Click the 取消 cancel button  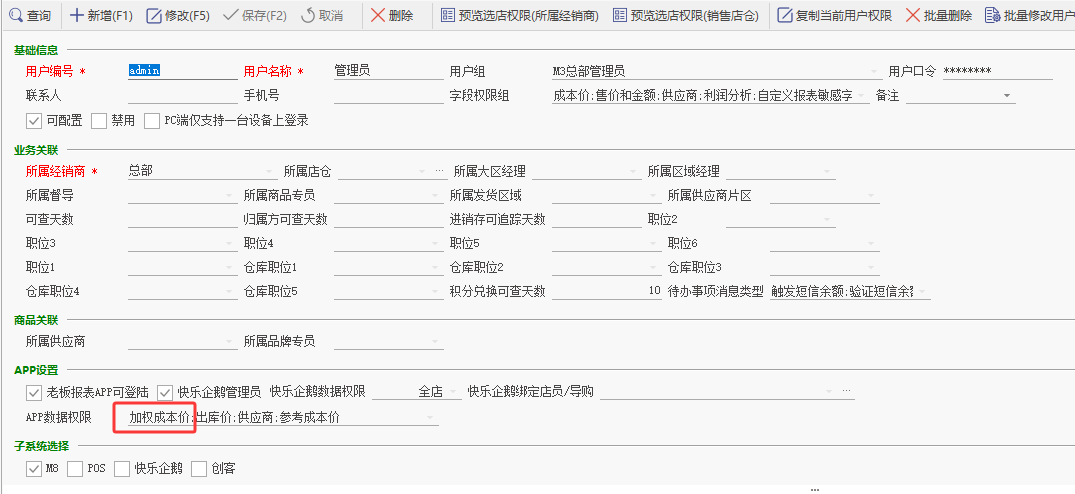[321, 16]
